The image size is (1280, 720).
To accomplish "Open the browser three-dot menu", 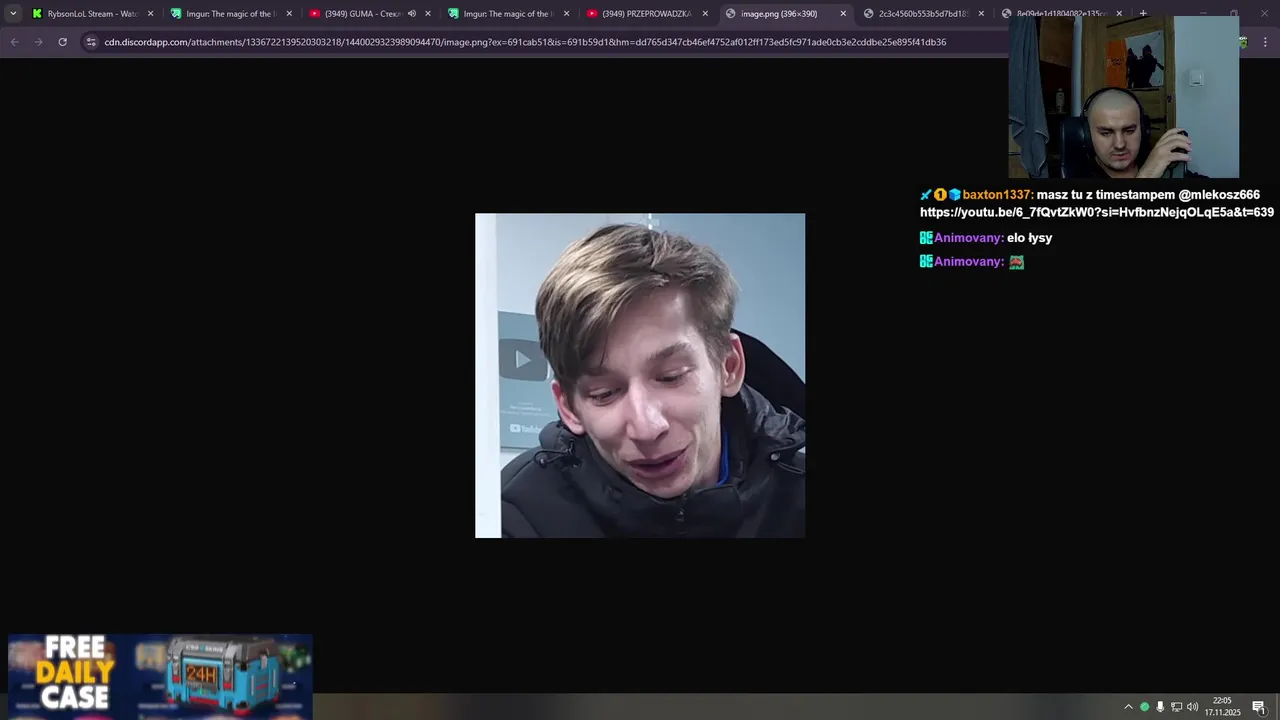I will click(x=1265, y=42).
